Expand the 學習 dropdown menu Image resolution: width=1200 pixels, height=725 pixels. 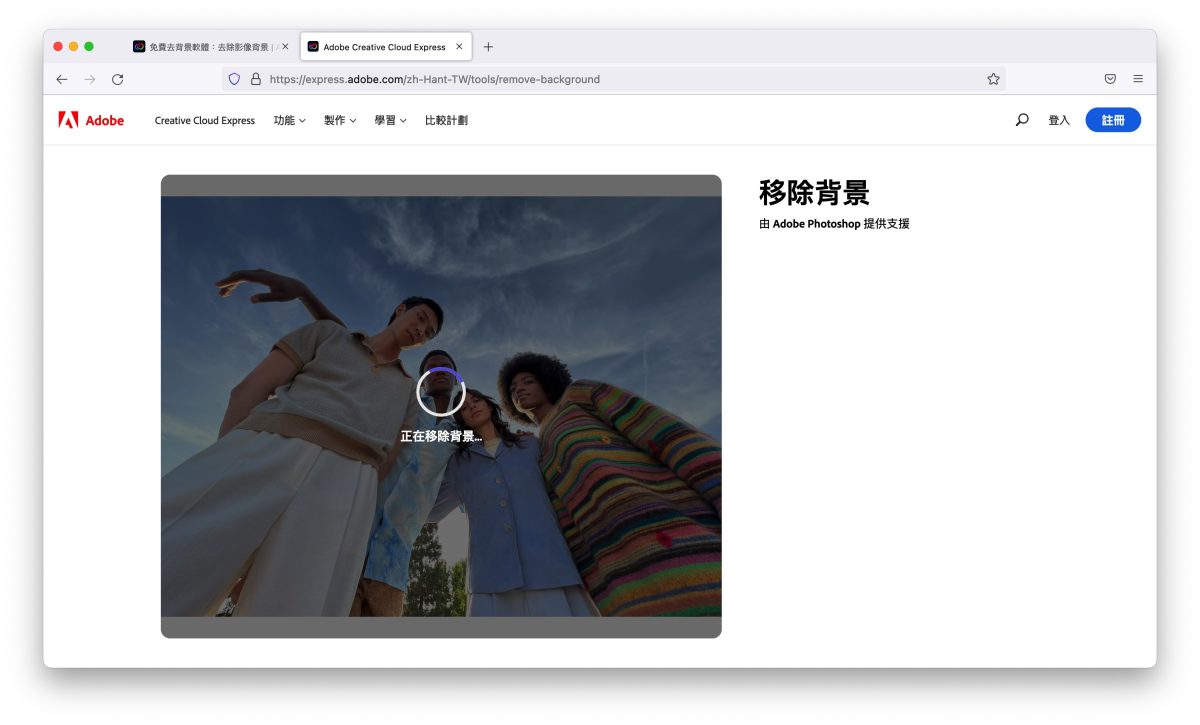pos(391,121)
